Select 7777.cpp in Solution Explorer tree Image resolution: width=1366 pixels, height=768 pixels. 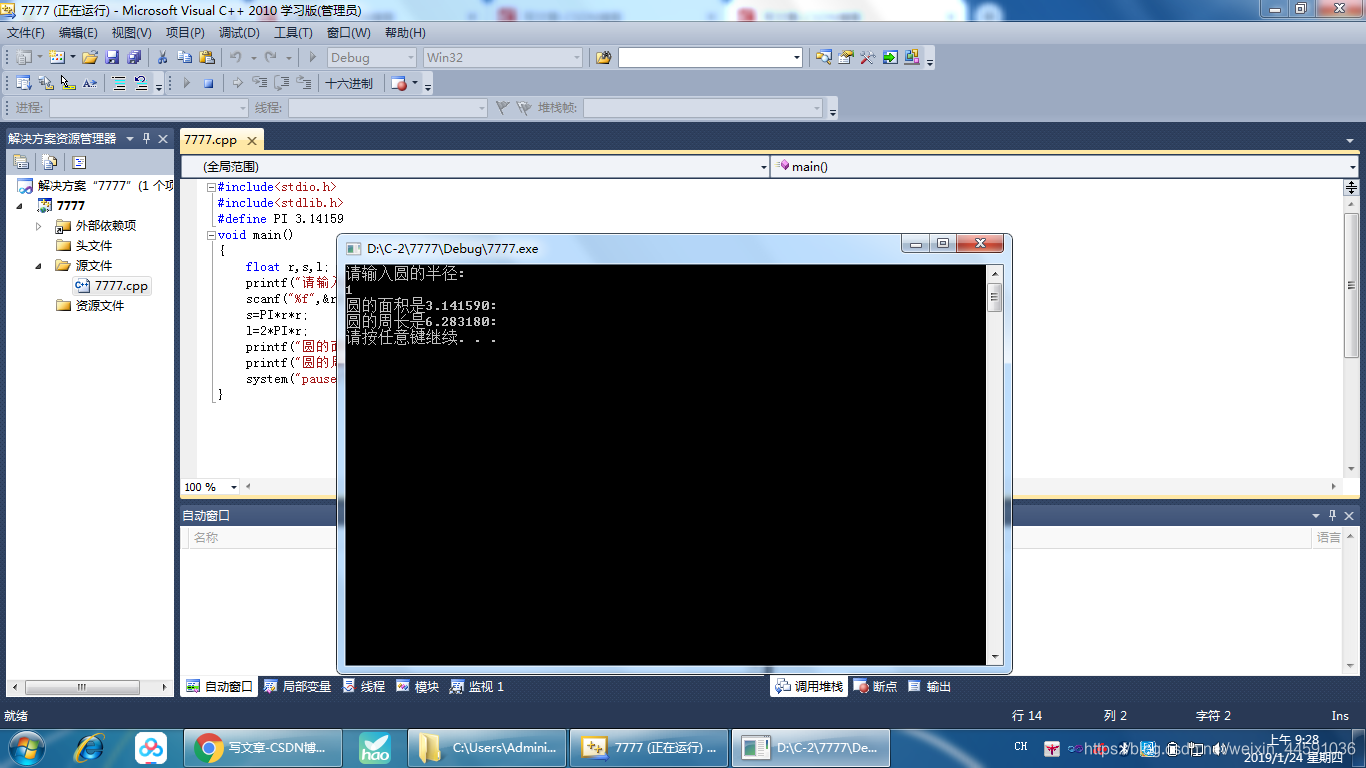[112, 286]
